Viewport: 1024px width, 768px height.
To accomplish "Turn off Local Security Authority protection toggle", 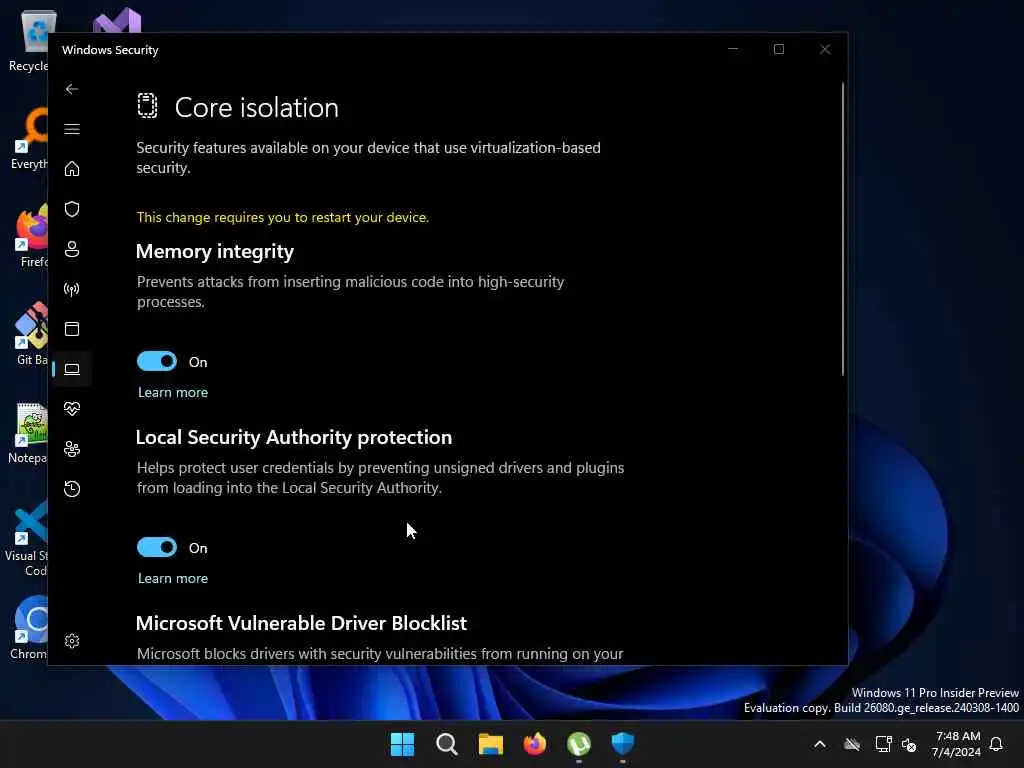I will (x=157, y=547).
